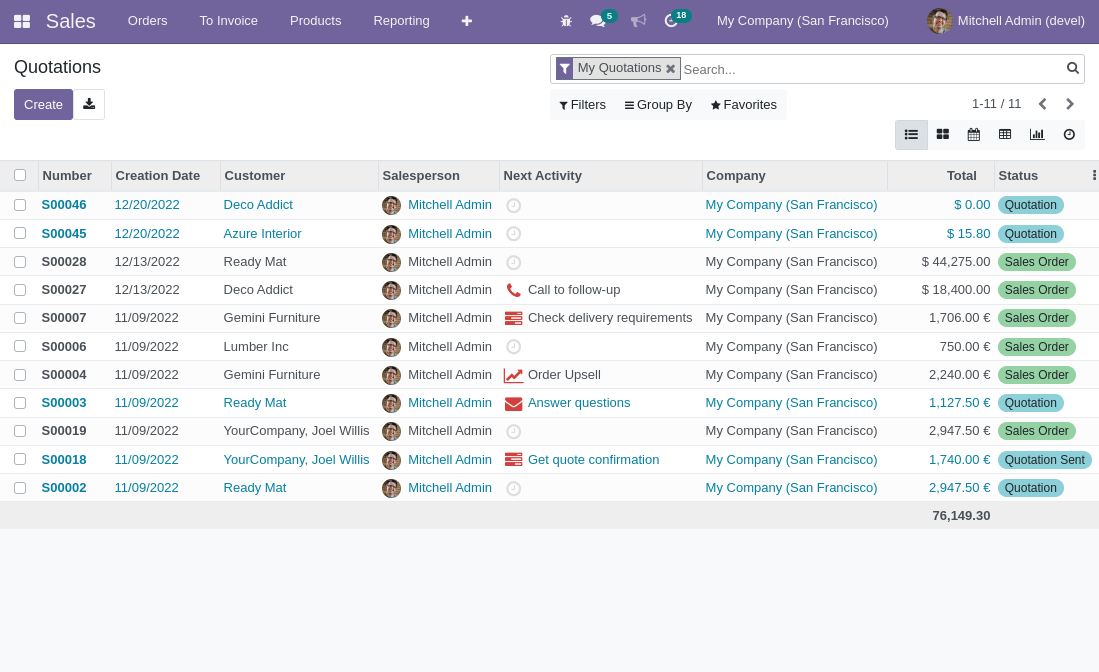
Task: Open the To Invoice menu
Action: (228, 21)
